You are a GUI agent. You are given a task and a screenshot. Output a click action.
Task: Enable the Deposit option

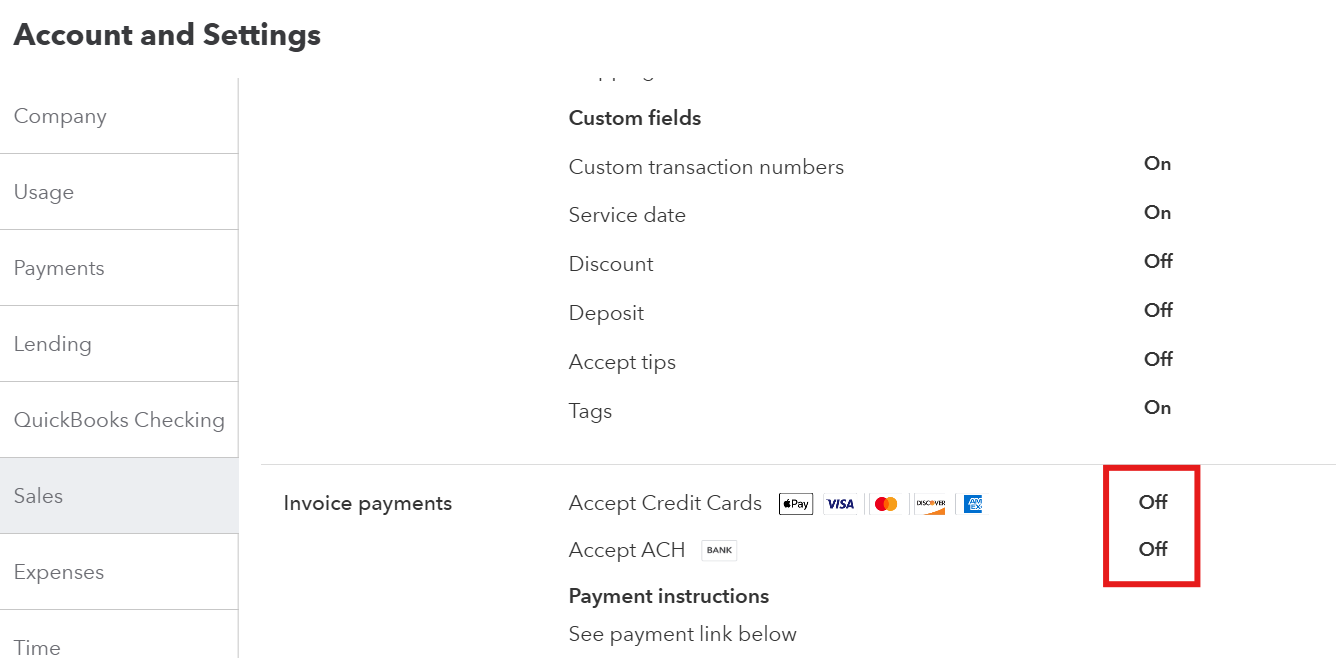pos(1157,310)
